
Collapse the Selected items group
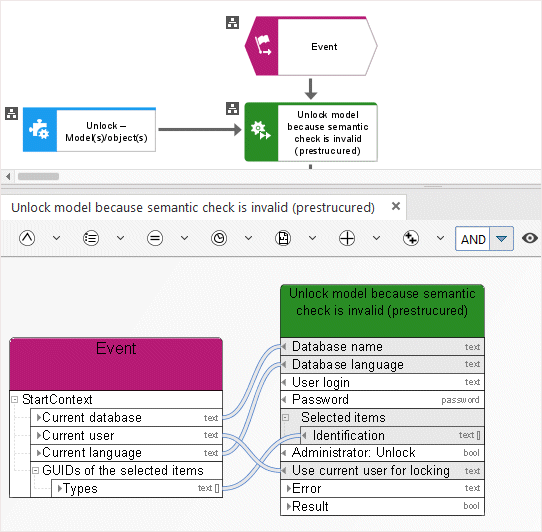tap(286, 417)
